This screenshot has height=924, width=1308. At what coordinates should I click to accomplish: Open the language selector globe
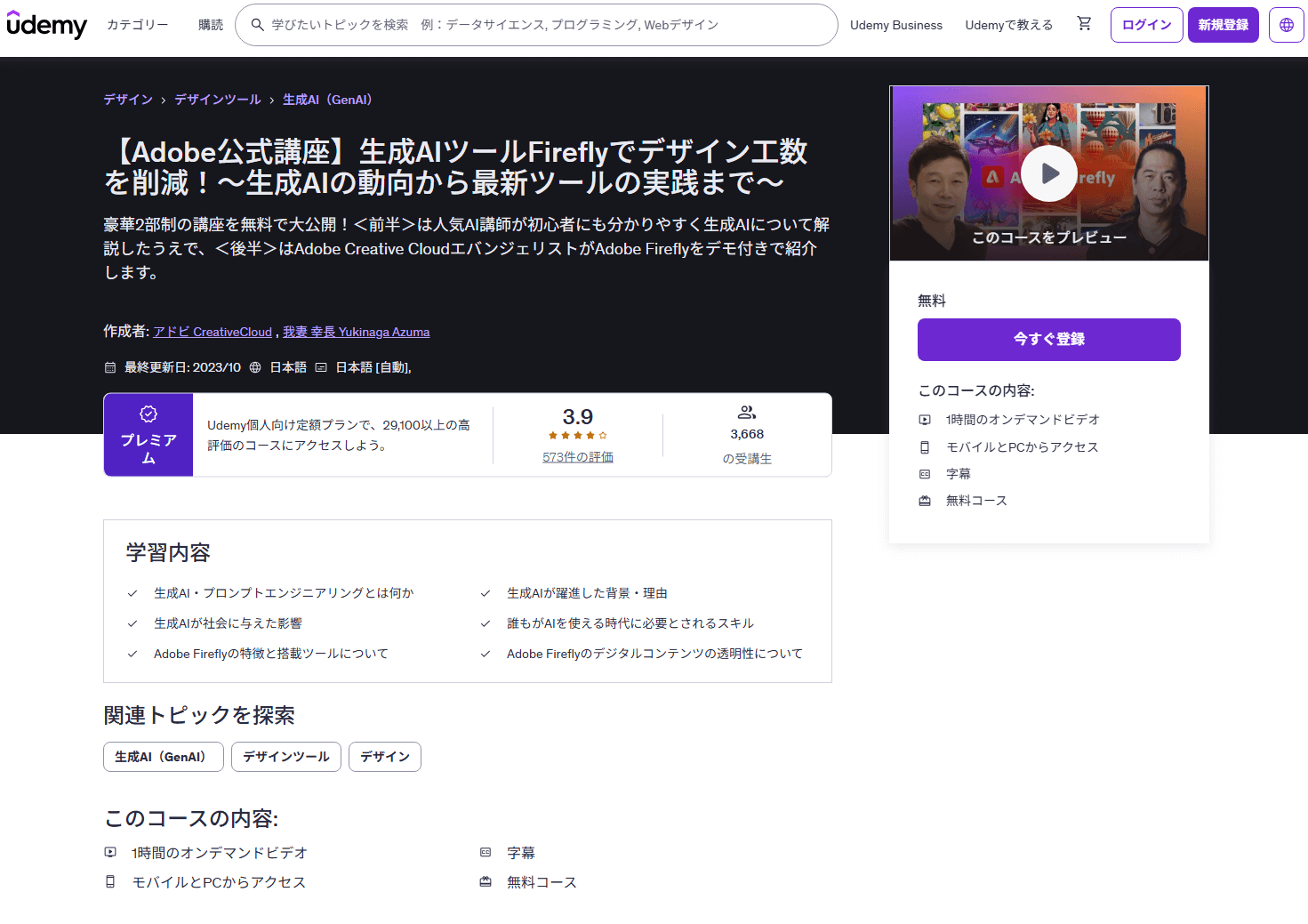(x=1286, y=25)
